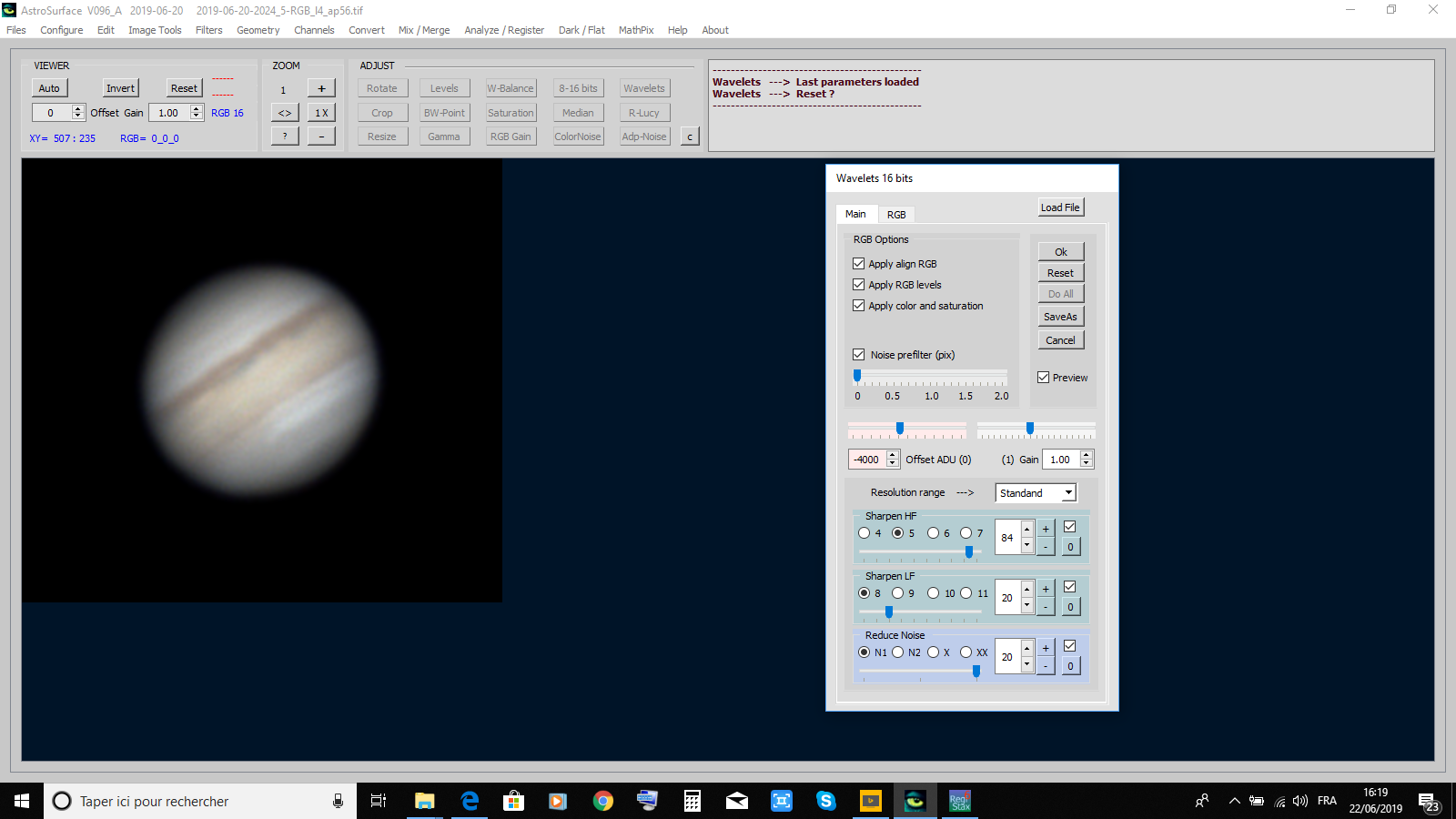Disable the Preview checkbox
This screenshot has height=819, width=1456.
(1043, 378)
